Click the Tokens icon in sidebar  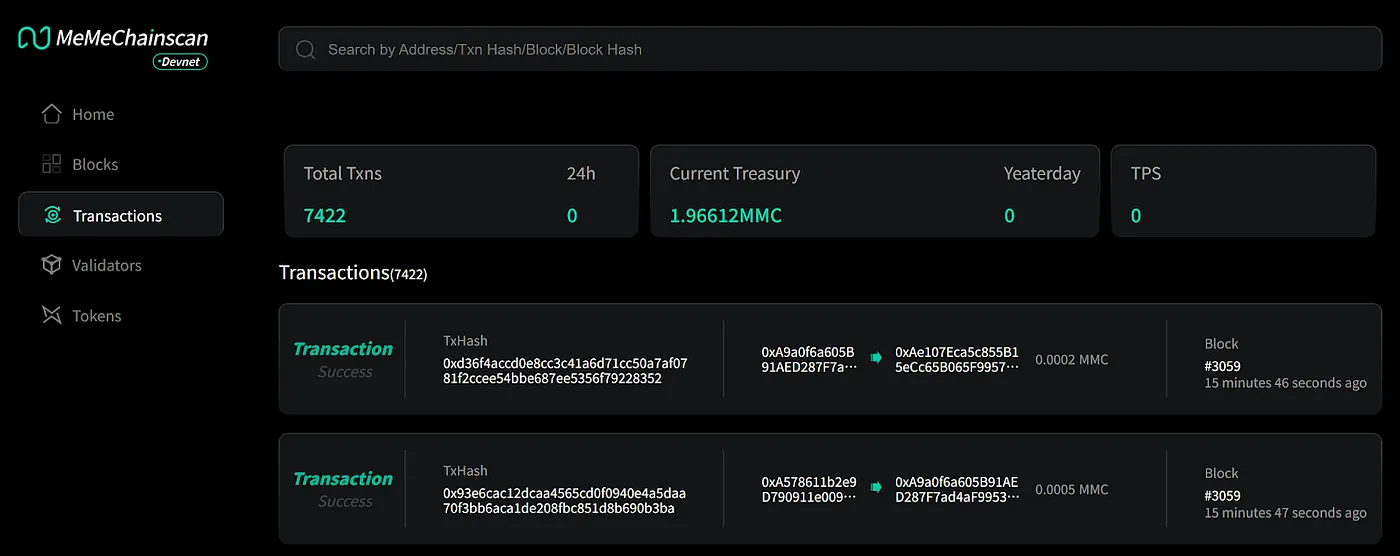tap(51, 315)
